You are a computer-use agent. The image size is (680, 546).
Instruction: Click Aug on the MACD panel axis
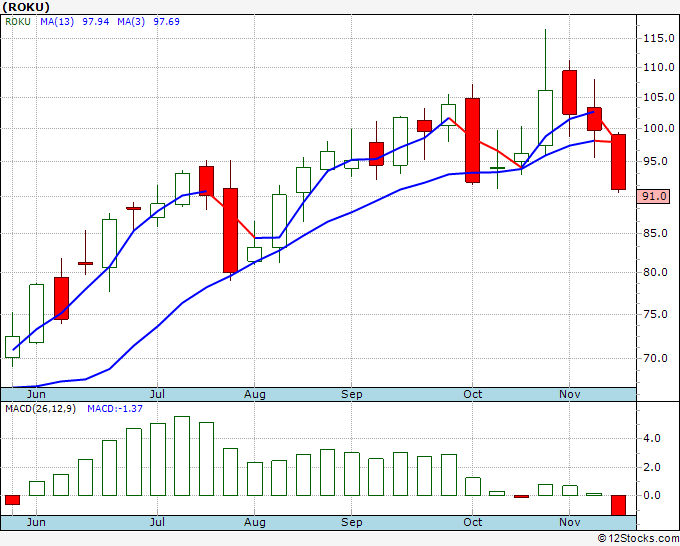tap(255, 522)
